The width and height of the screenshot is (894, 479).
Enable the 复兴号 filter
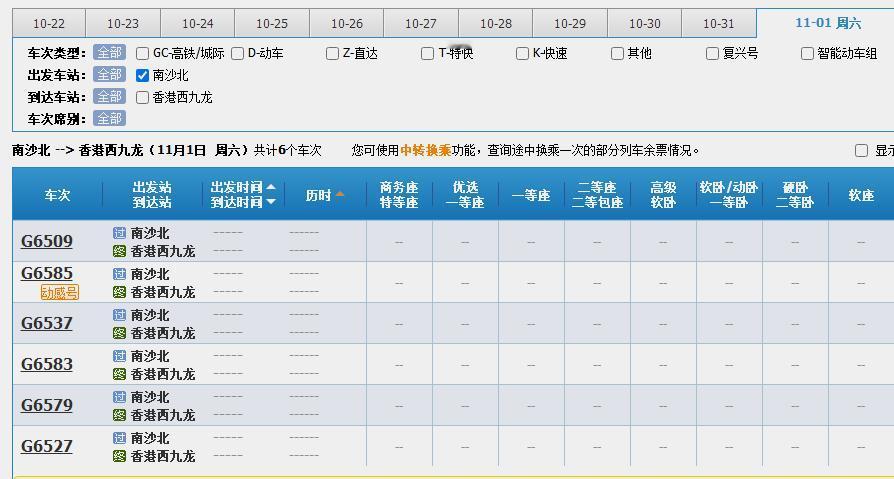[x=712, y=54]
